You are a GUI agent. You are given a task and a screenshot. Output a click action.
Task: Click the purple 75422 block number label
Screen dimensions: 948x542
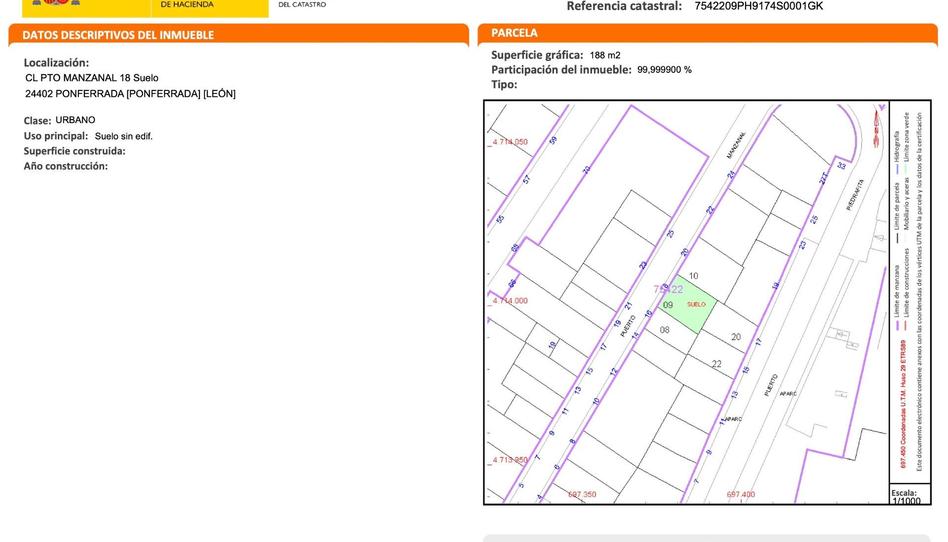(x=667, y=289)
